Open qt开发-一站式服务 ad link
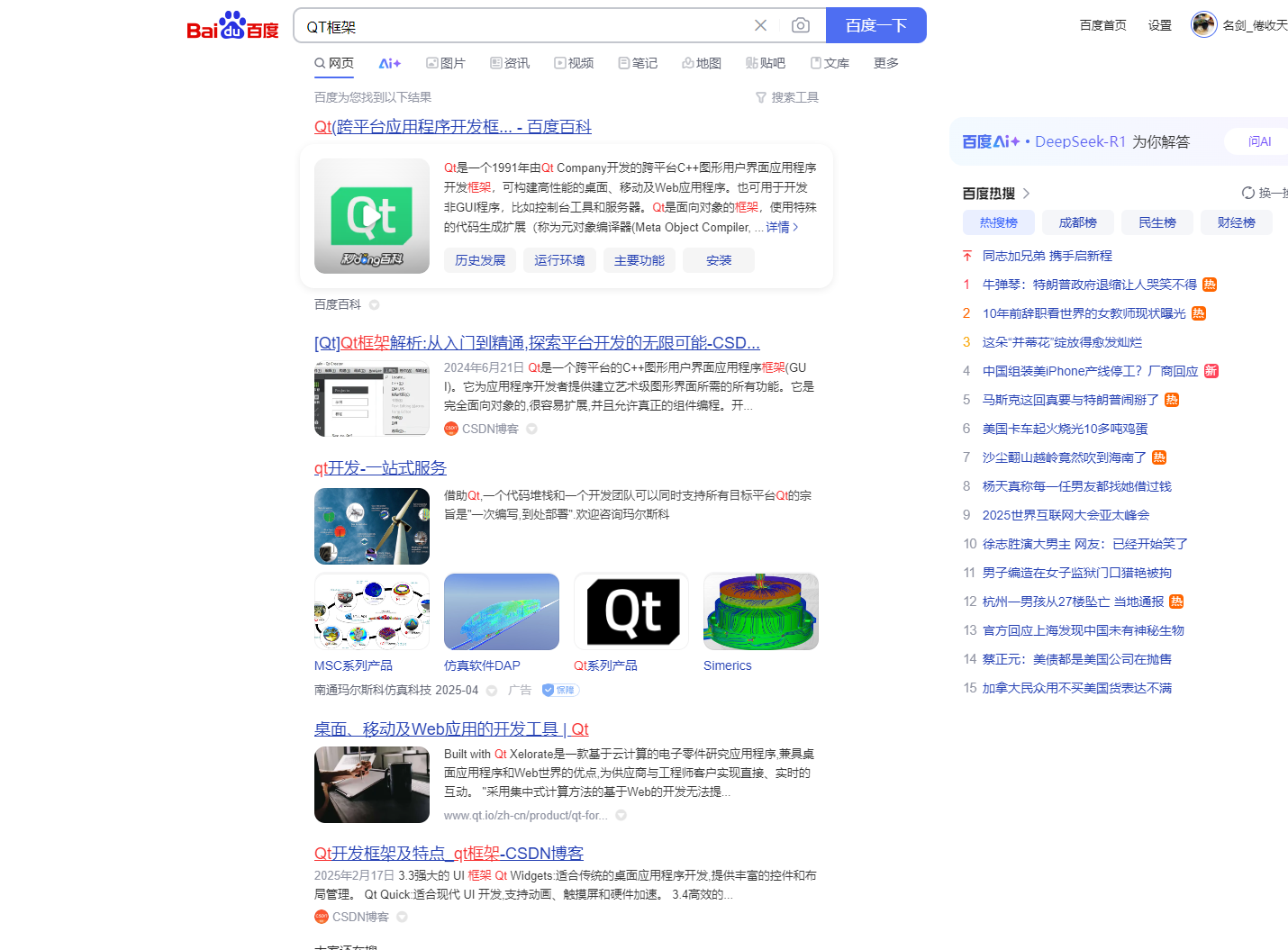This screenshot has height=950, width=1288. click(380, 468)
